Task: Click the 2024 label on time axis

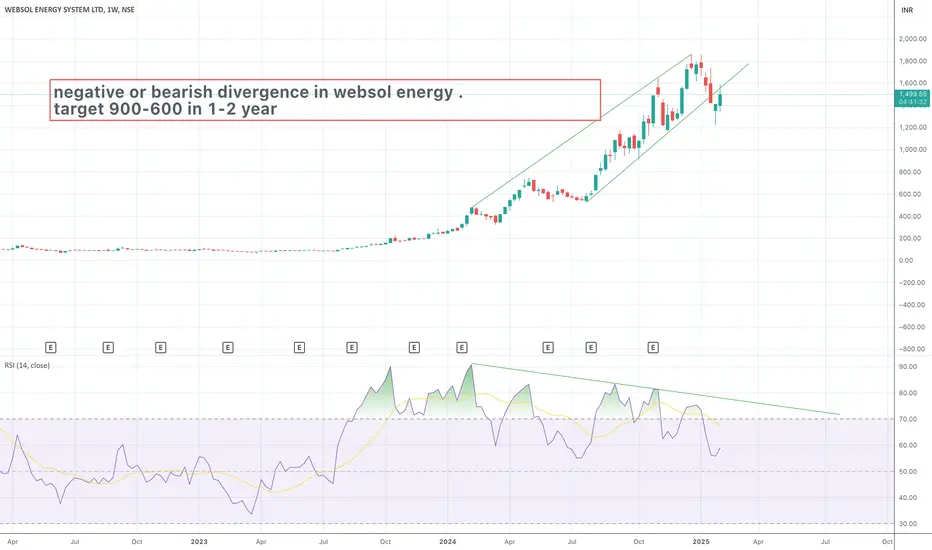Action: coord(448,542)
